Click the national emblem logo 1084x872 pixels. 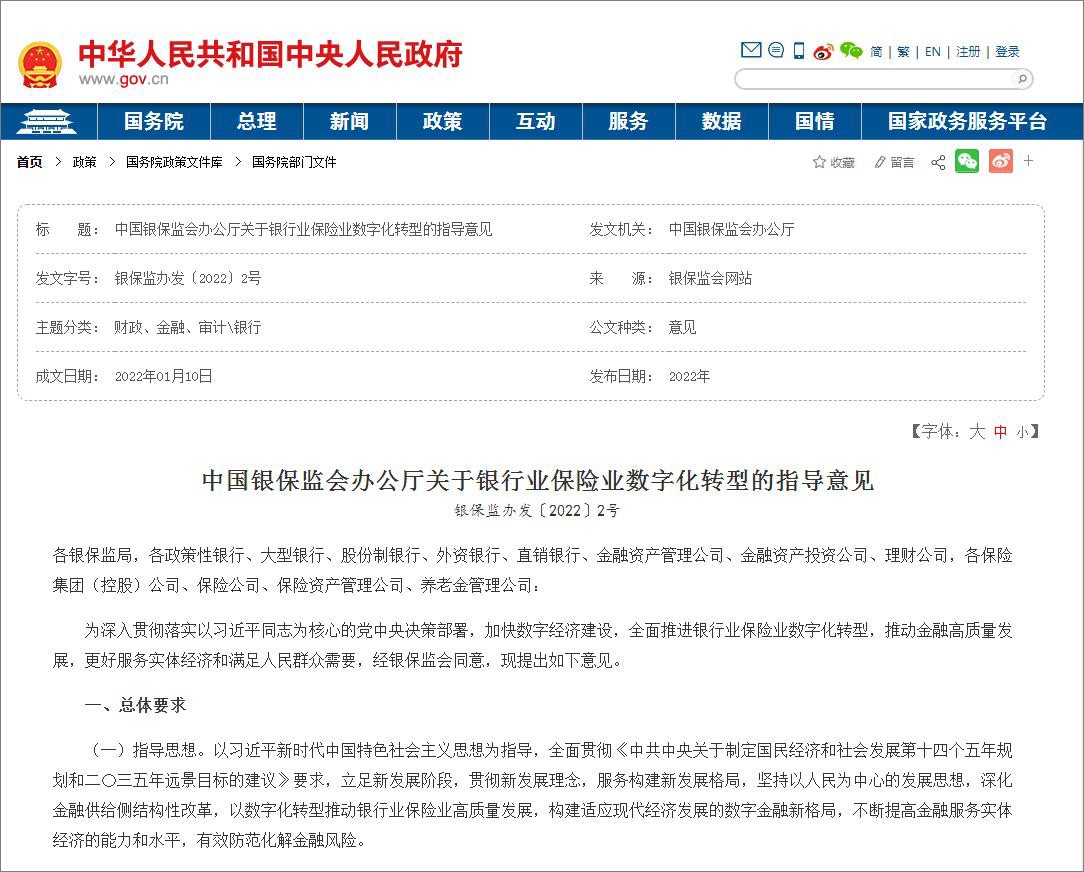pyautogui.click(x=40, y=65)
